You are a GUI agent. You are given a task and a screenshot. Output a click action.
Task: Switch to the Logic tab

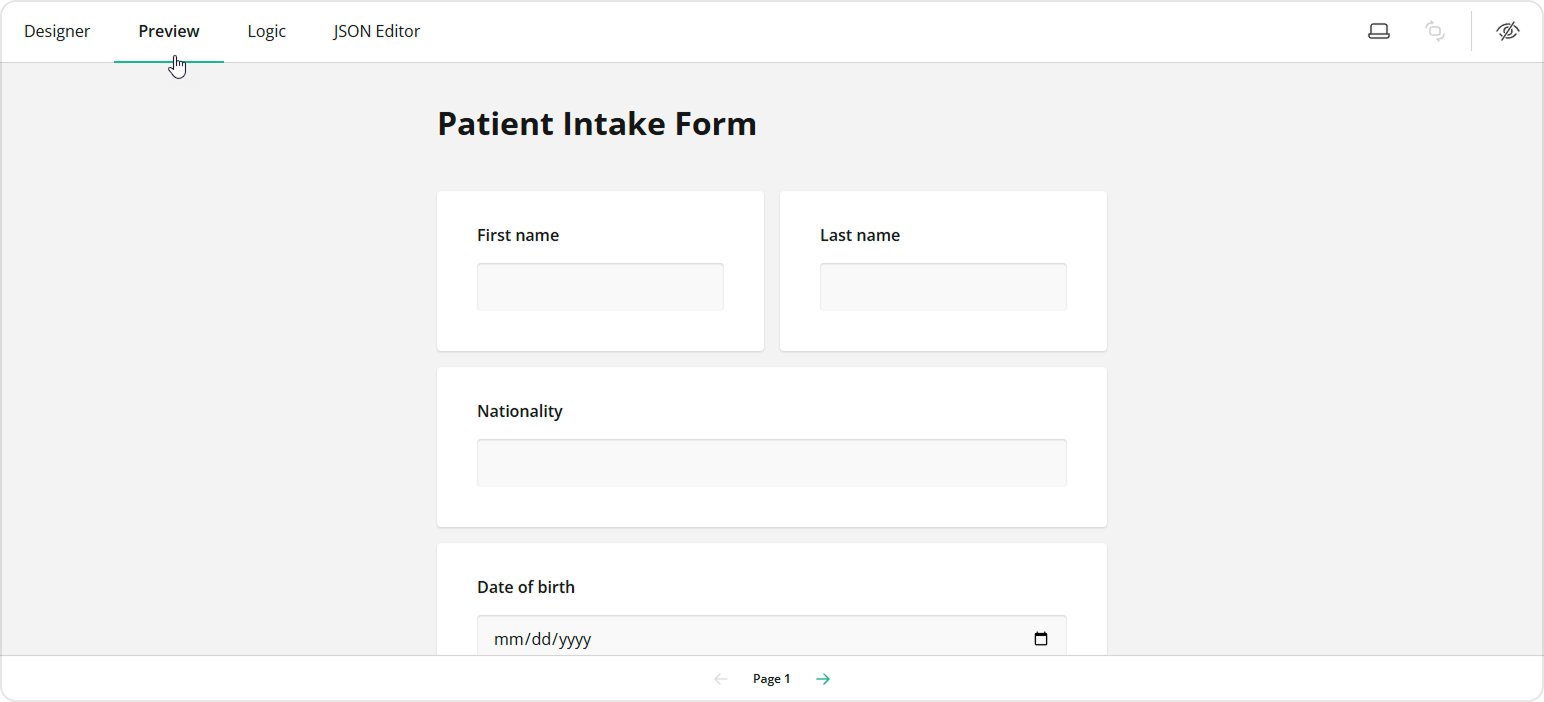266,31
